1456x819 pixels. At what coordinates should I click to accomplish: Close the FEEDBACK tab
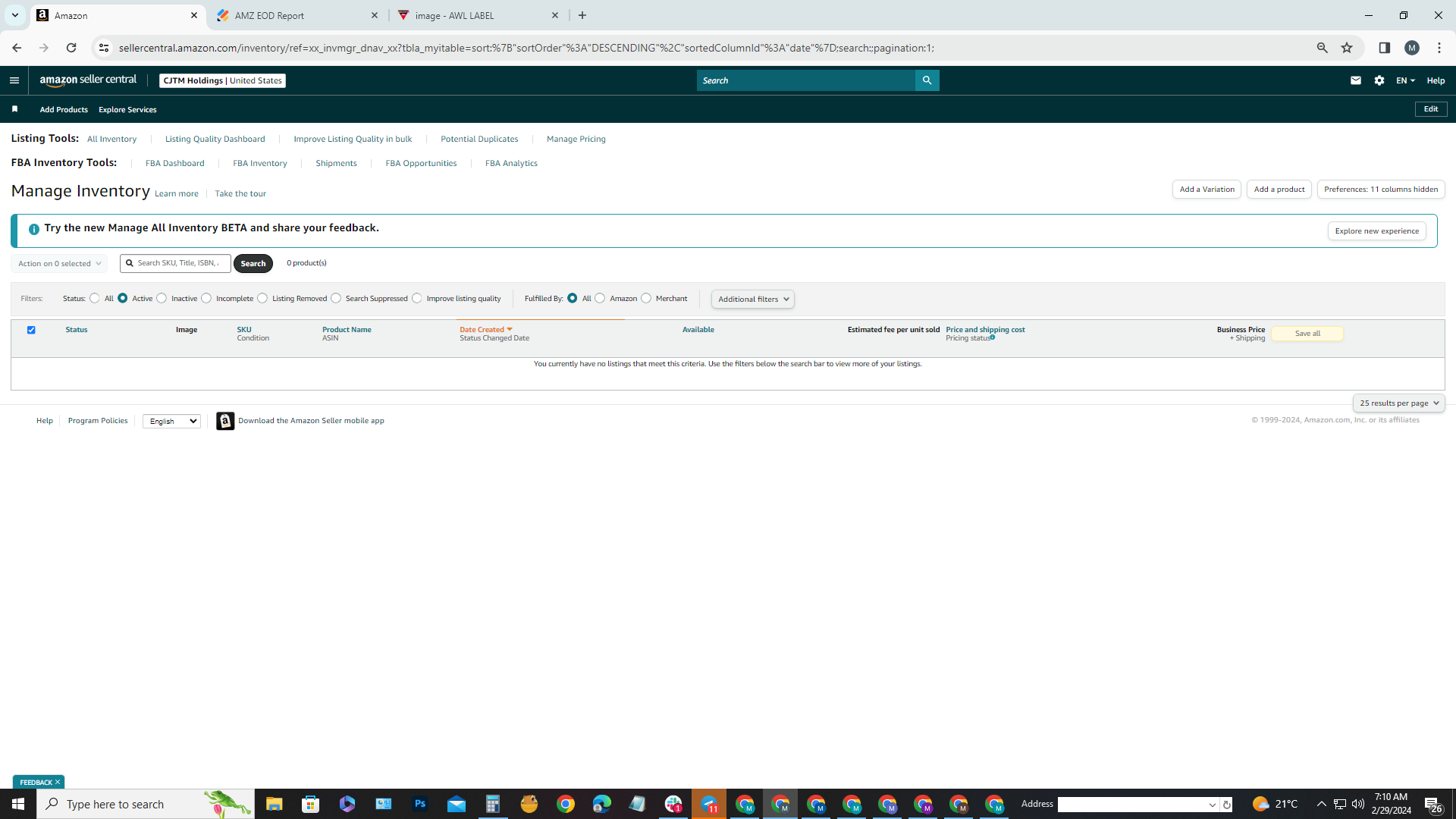58,782
